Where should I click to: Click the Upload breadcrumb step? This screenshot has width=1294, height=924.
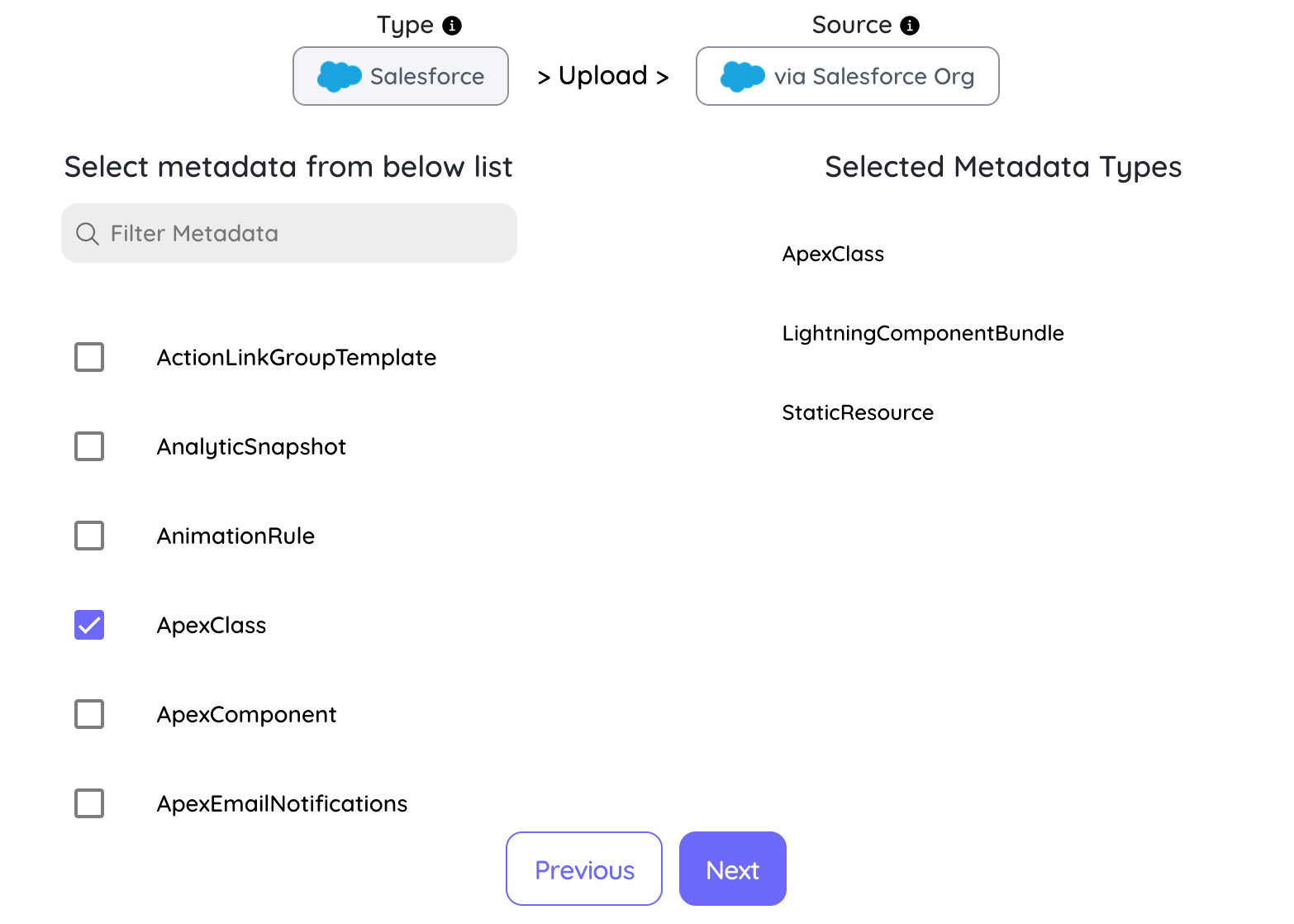coord(603,76)
